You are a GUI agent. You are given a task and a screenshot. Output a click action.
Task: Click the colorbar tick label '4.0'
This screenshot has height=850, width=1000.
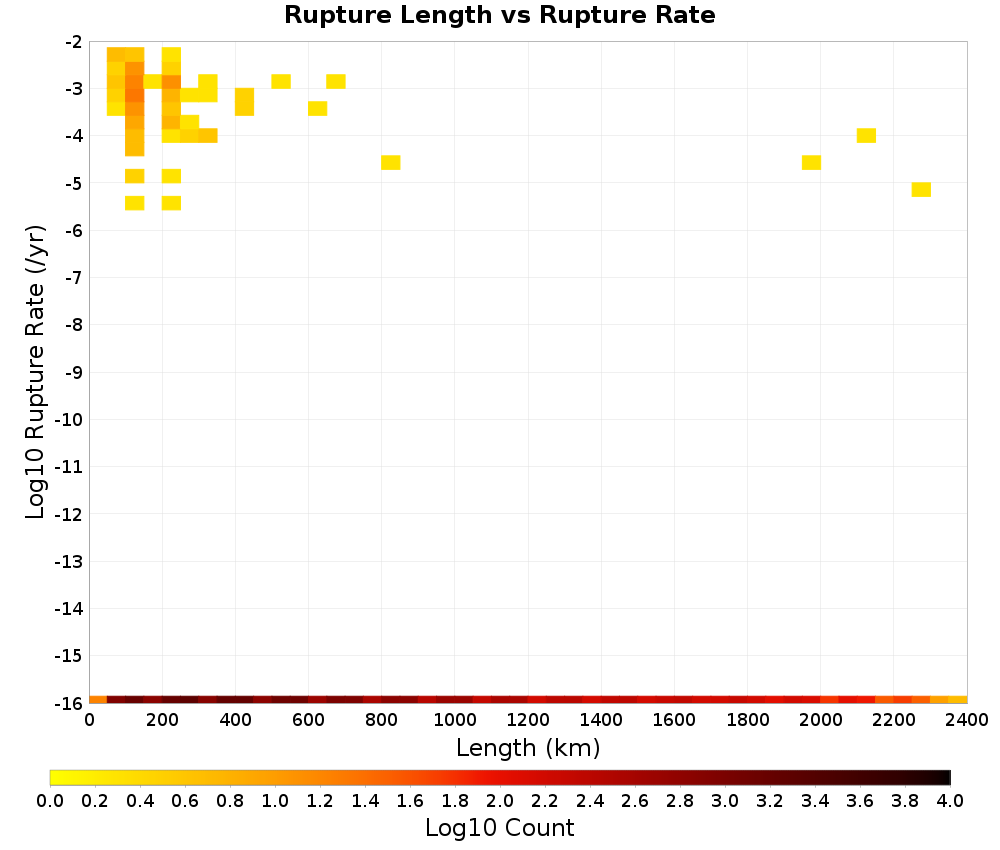tap(950, 801)
